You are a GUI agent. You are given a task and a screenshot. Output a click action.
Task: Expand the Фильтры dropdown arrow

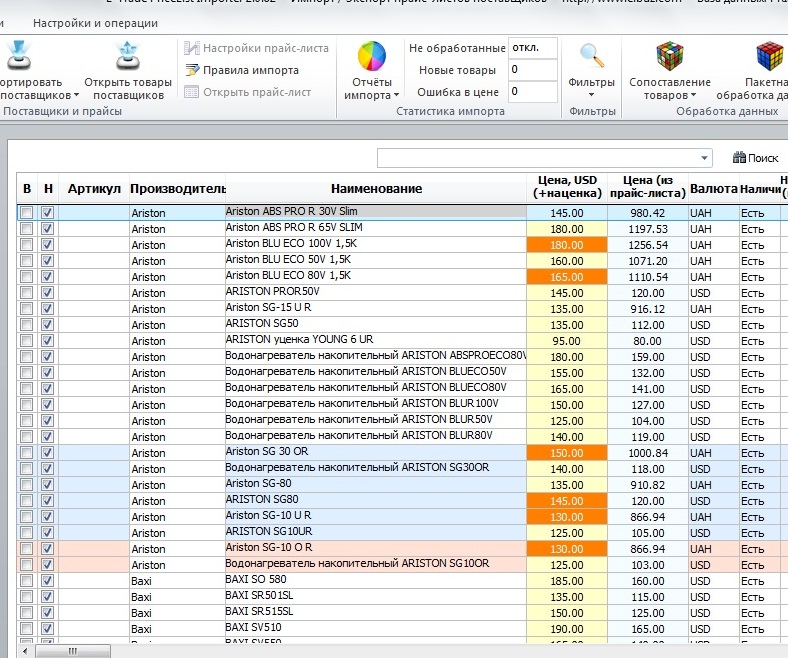point(592,95)
